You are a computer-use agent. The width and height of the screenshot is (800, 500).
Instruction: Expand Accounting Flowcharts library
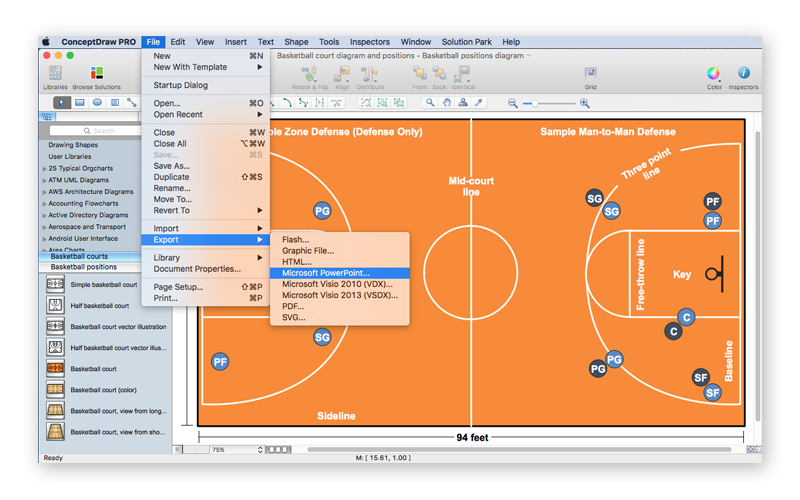[44, 204]
